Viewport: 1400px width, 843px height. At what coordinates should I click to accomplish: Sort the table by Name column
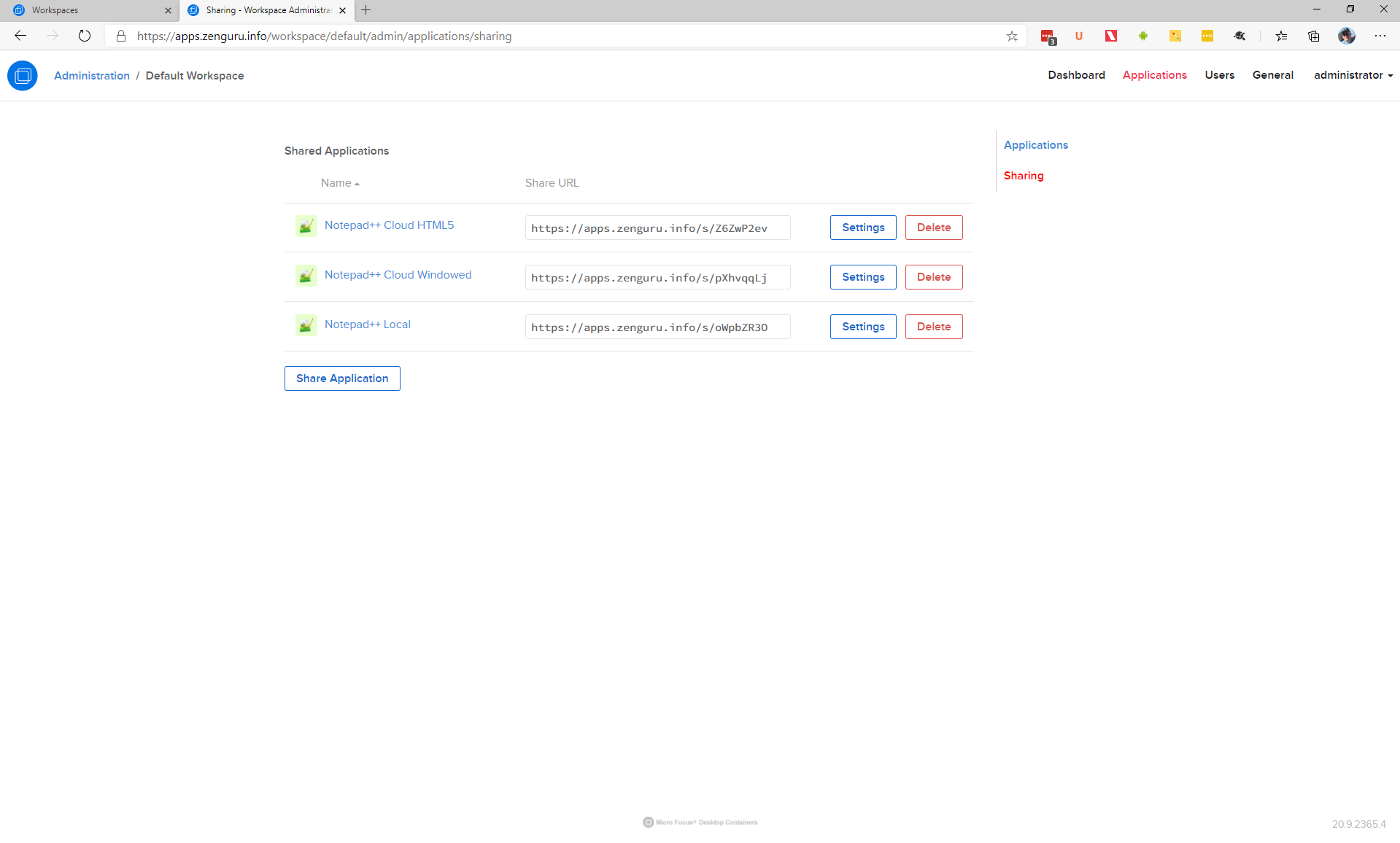tap(340, 183)
